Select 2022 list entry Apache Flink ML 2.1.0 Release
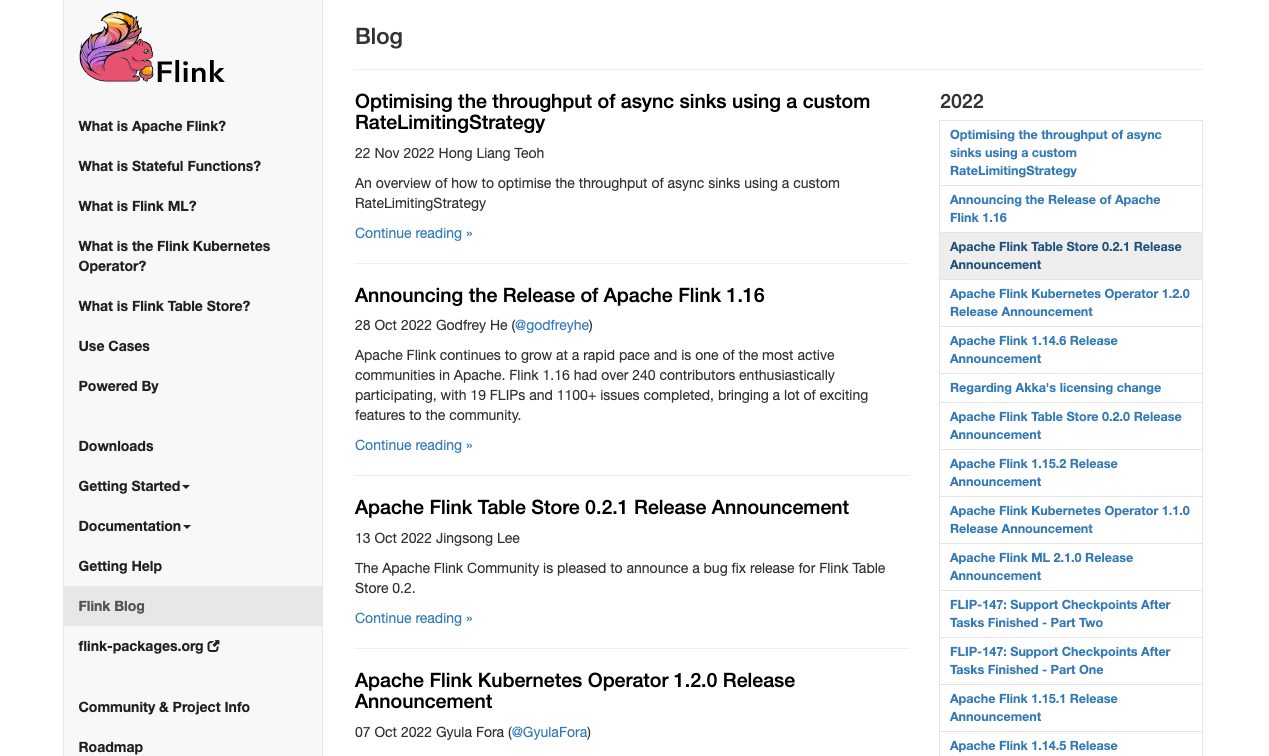Image resolution: width=1269 pixels, height=756 pixels. [1071, 567]
